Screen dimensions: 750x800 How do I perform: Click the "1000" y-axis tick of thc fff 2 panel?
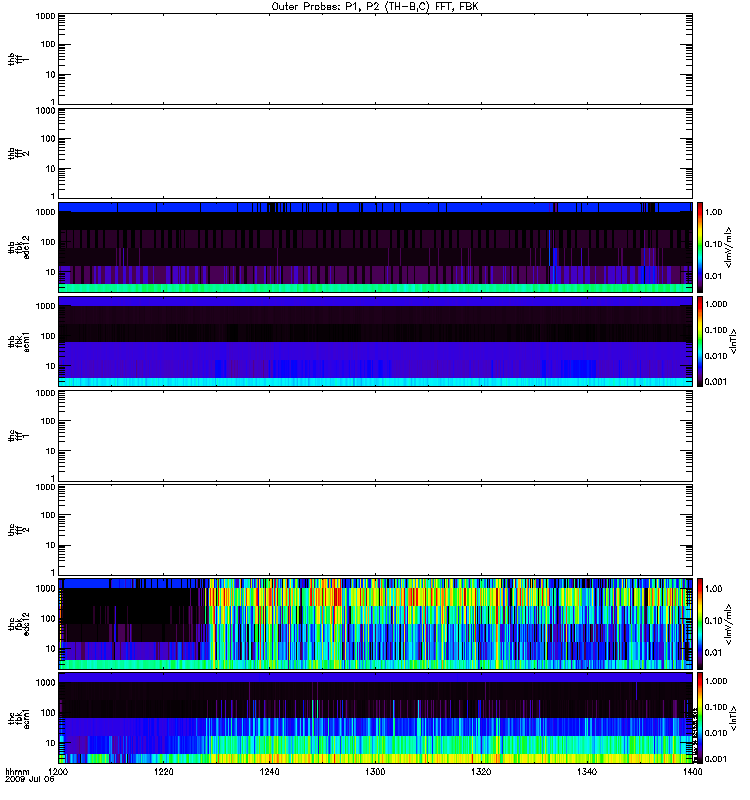click(45, 487)
